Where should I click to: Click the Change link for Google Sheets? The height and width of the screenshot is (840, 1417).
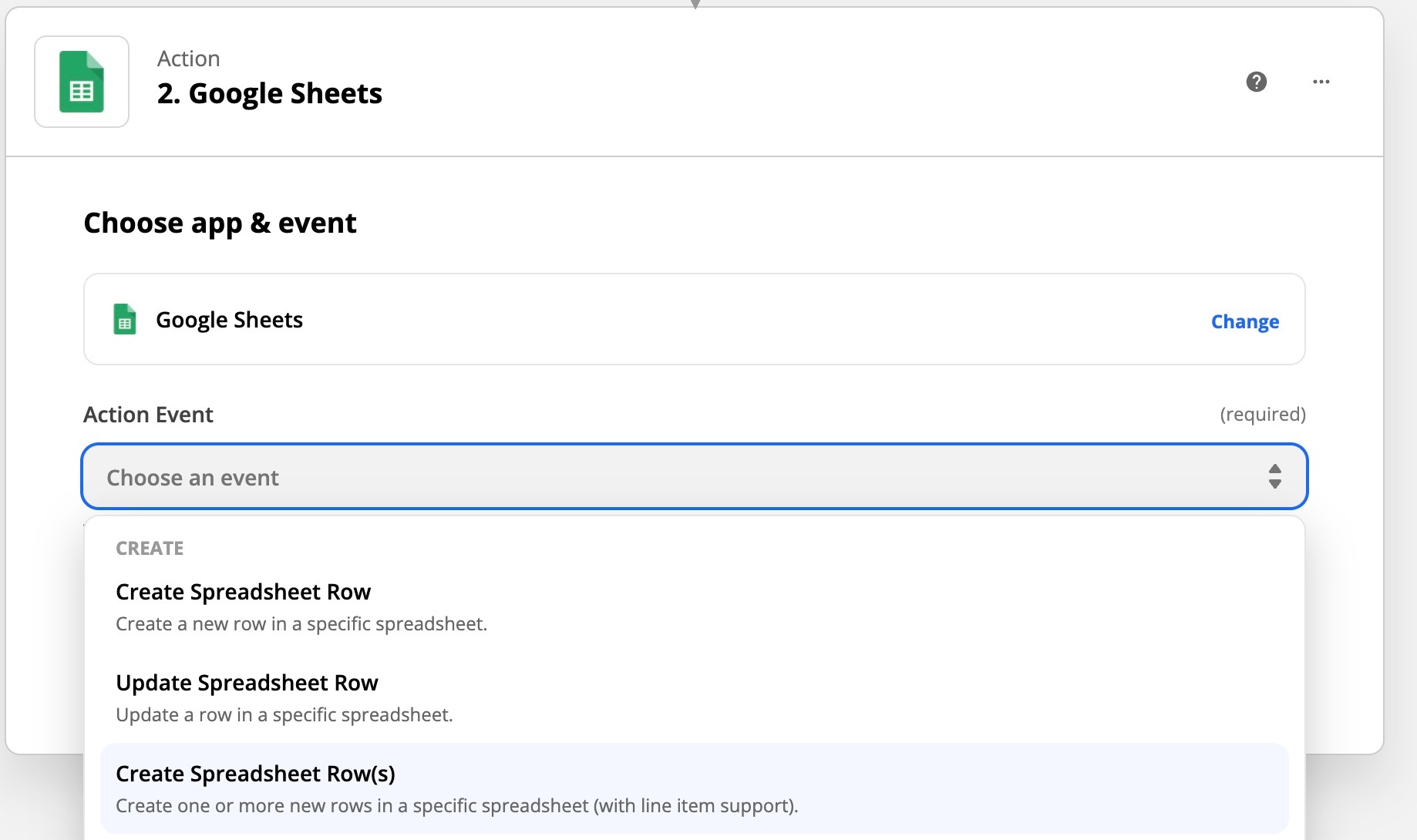click(x=1244, y=321)
